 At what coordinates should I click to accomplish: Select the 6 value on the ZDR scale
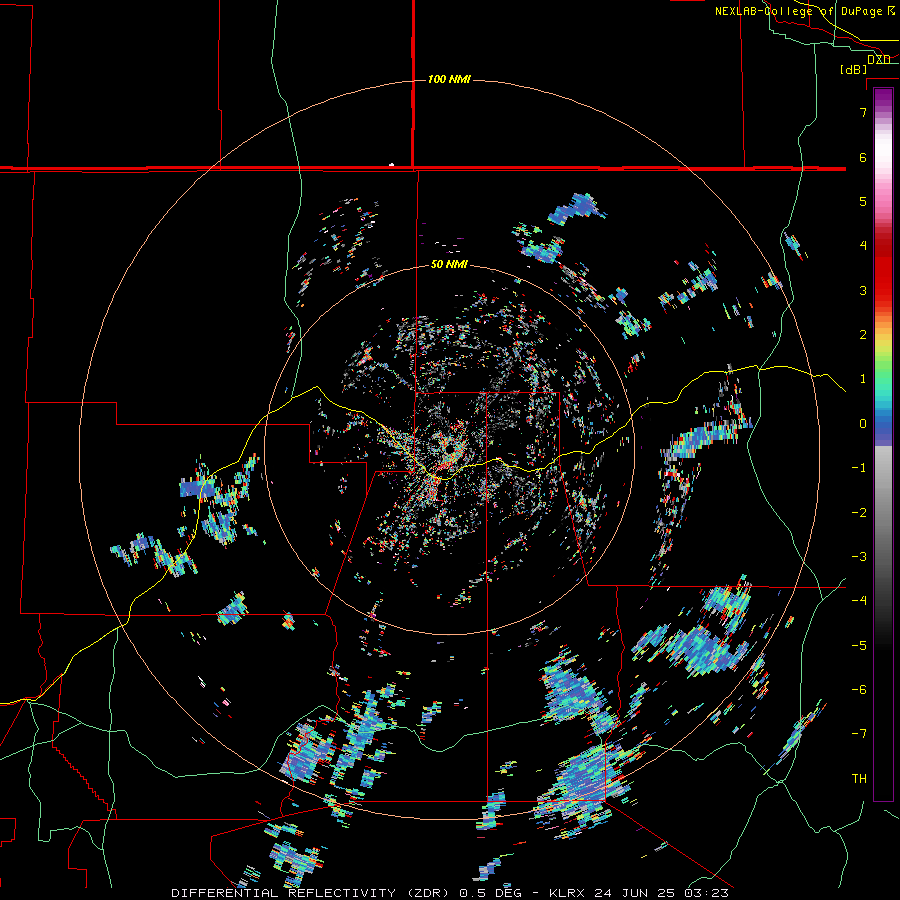[x=863, y=157]
